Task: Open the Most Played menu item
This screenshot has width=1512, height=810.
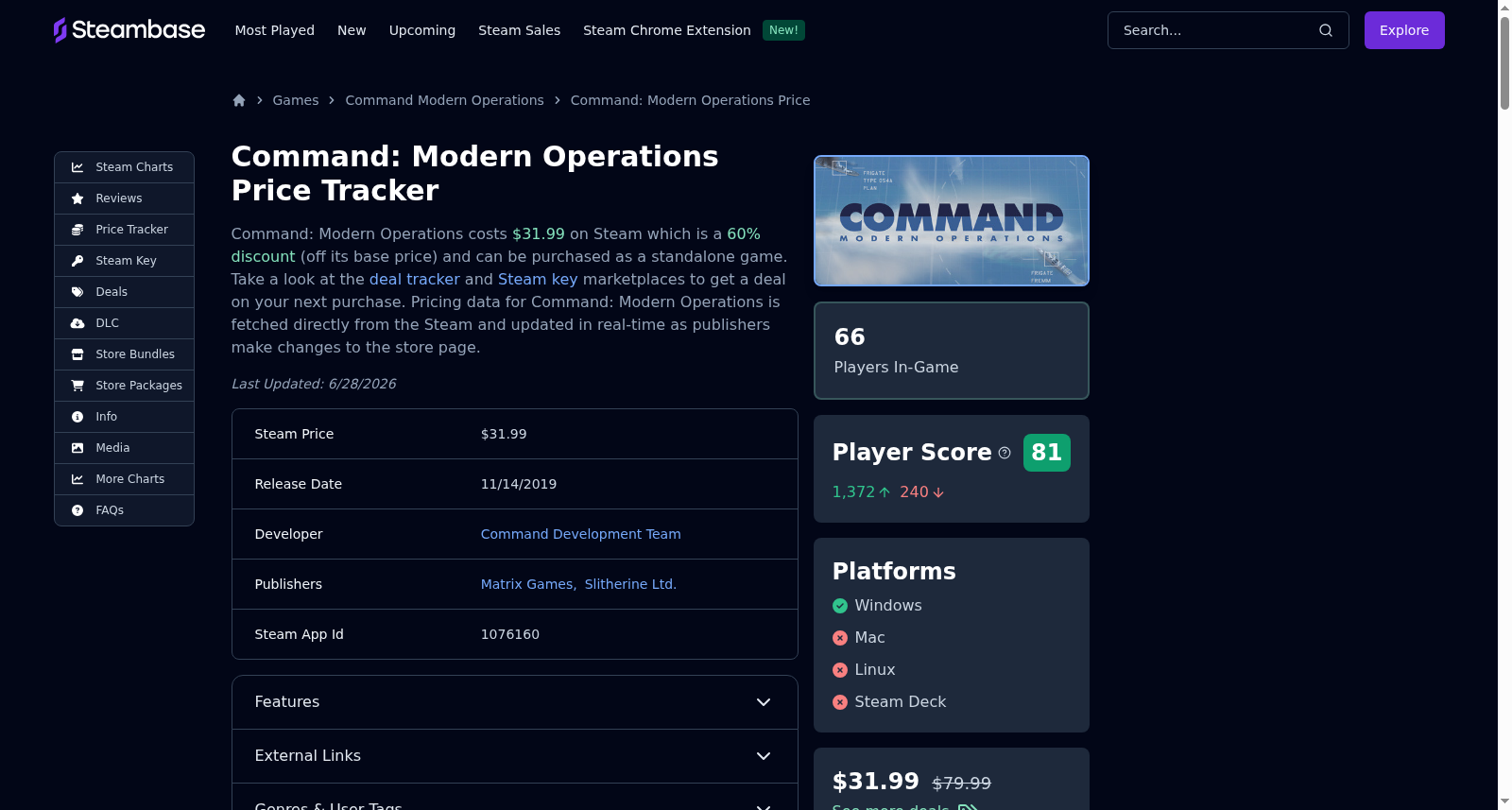Action: pyautogui.click(x=275, y=30)
